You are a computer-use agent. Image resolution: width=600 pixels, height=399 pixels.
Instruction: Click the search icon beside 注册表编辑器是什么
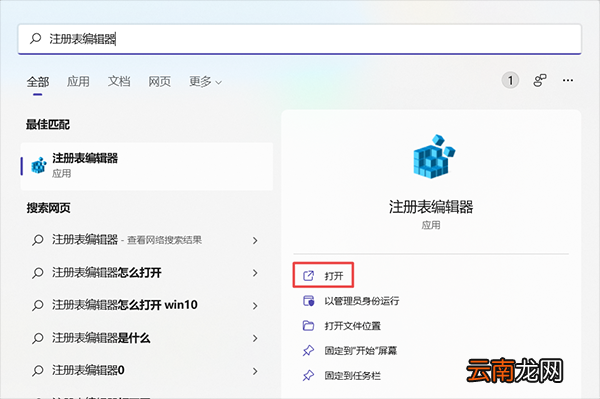point(38,338)
